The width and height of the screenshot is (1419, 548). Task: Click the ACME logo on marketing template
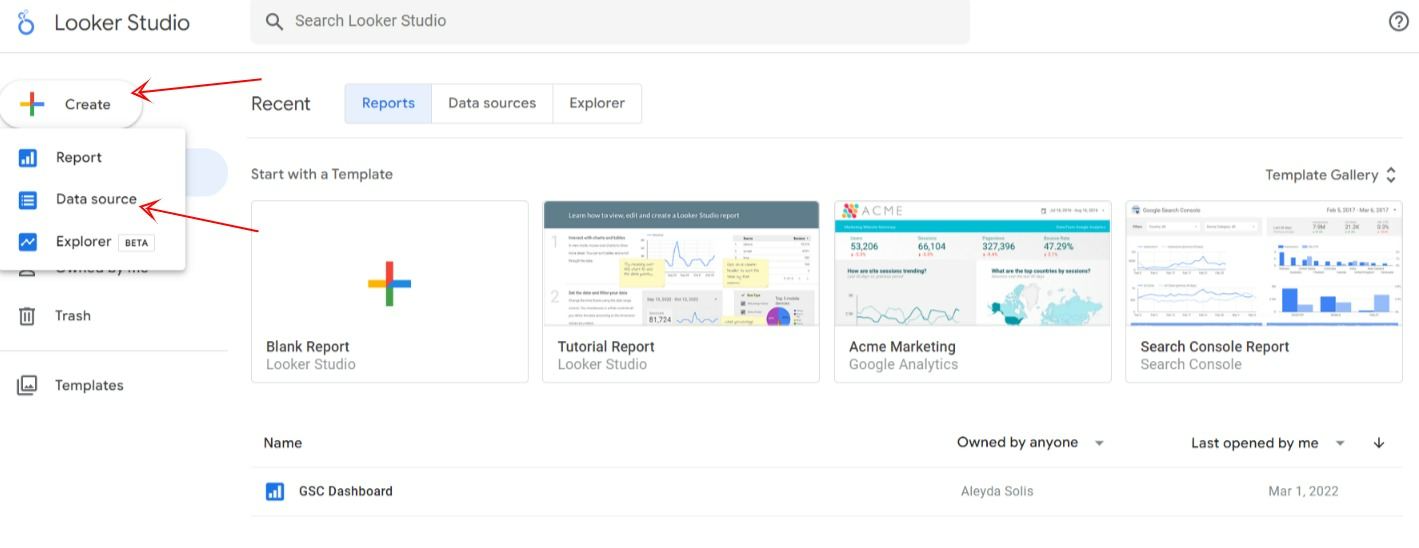(873, 211)
